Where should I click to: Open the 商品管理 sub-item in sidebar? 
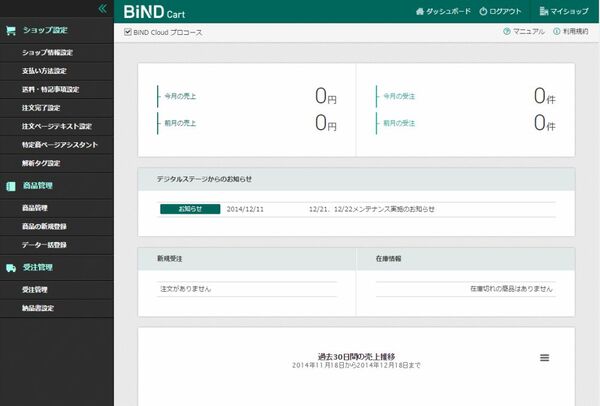[34, 208]
